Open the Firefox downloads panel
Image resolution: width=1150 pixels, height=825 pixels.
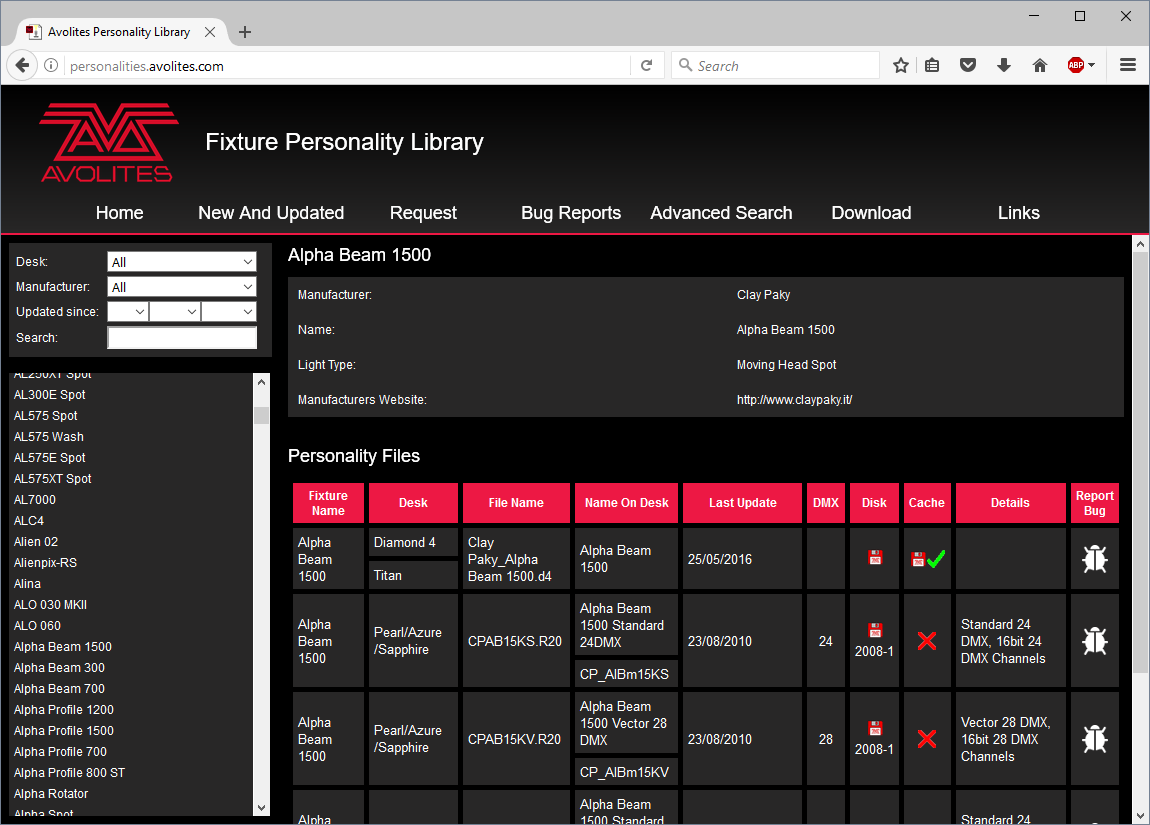tap(1003, 64)
